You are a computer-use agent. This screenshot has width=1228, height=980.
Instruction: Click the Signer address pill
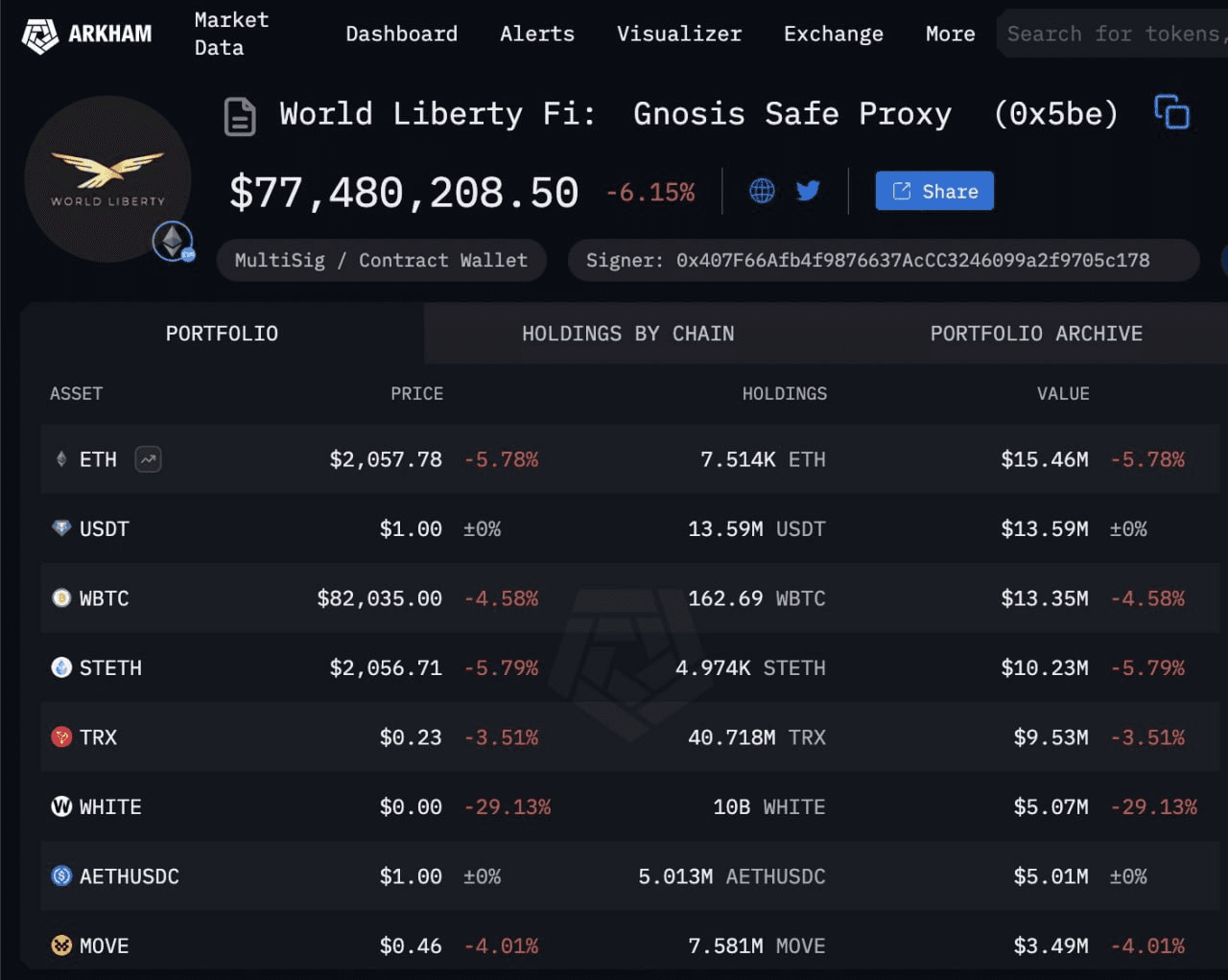tap(884, 260)
